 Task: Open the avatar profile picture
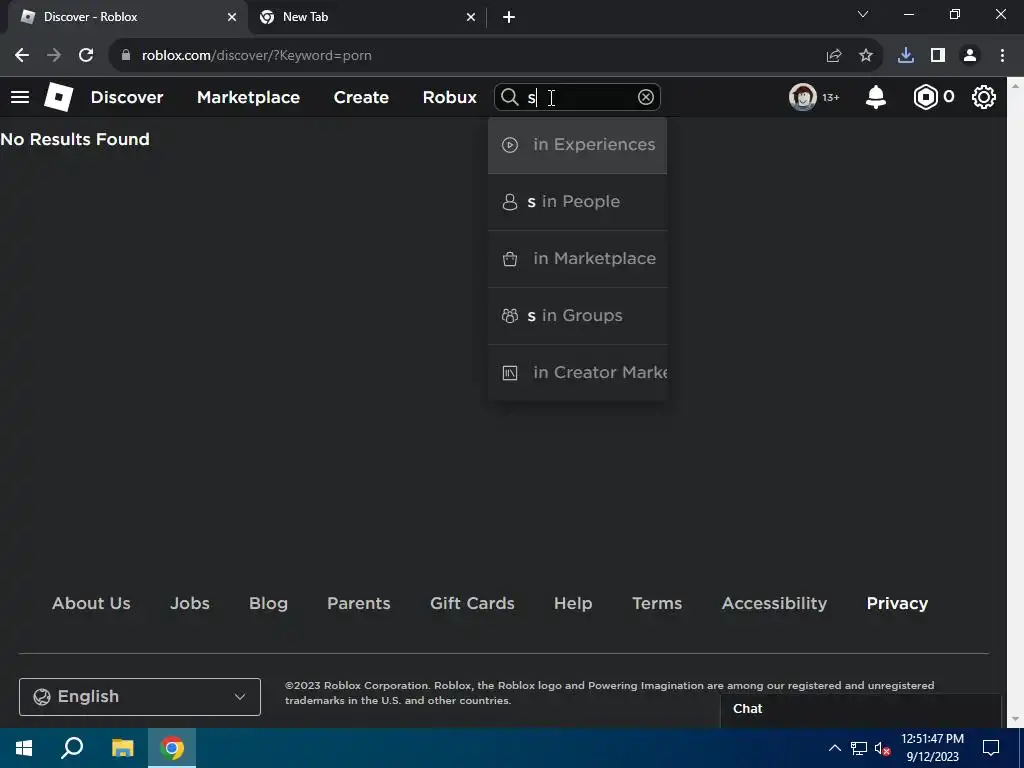click(x=803, y=97)
